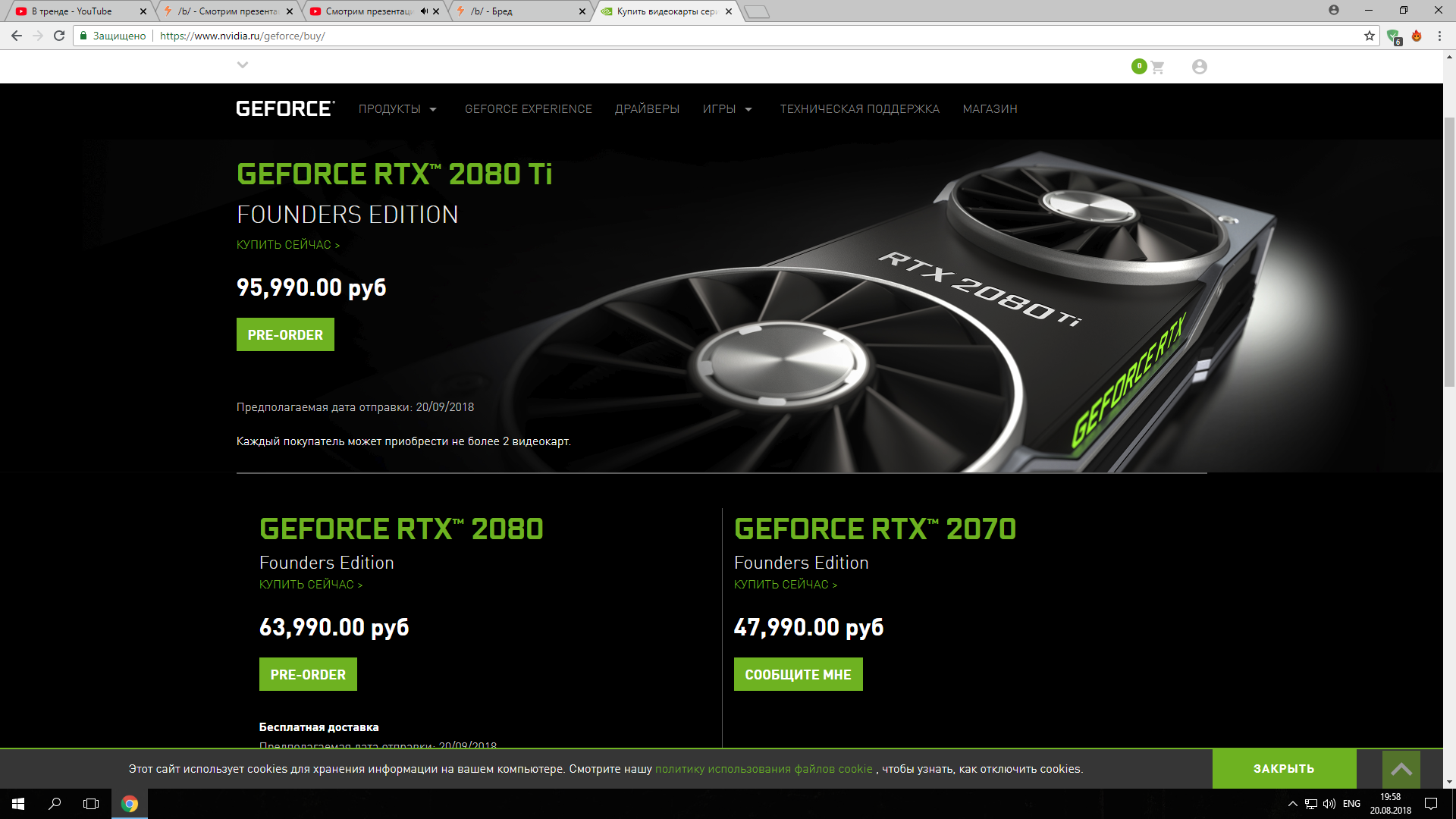The width and height of the screenshot is (1456, 819).
Task: Click the network icon in system tray
Action: pyautogui.click(x=1311, y=804)
